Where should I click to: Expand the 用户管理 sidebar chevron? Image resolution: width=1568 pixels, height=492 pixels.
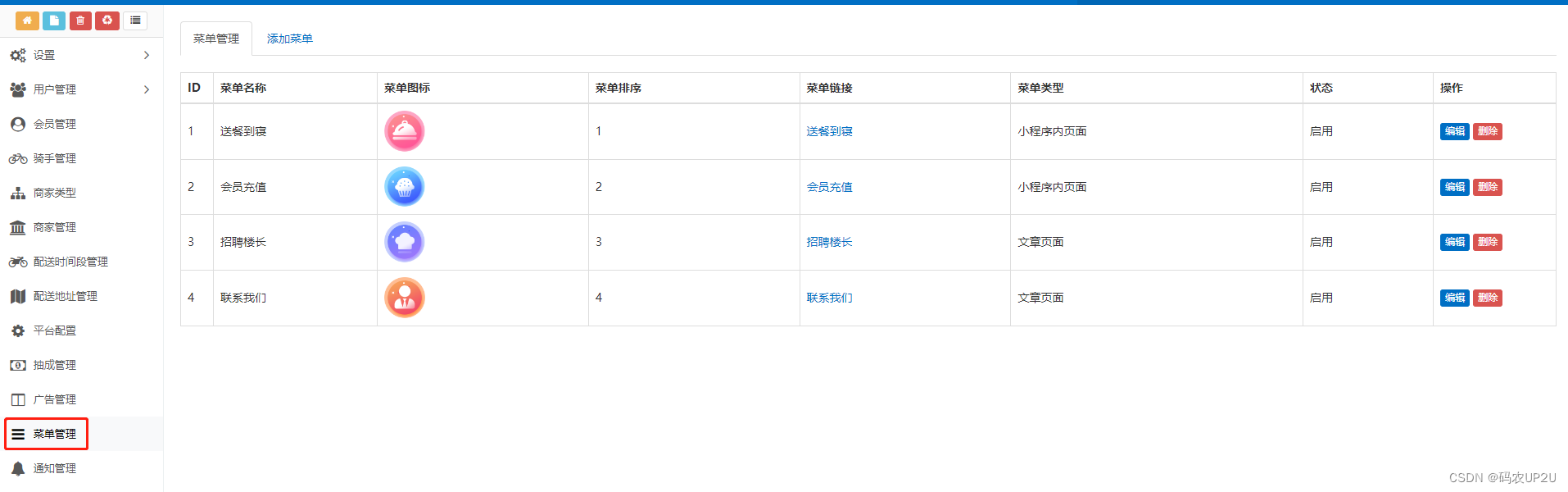click(x=147, y=90)
